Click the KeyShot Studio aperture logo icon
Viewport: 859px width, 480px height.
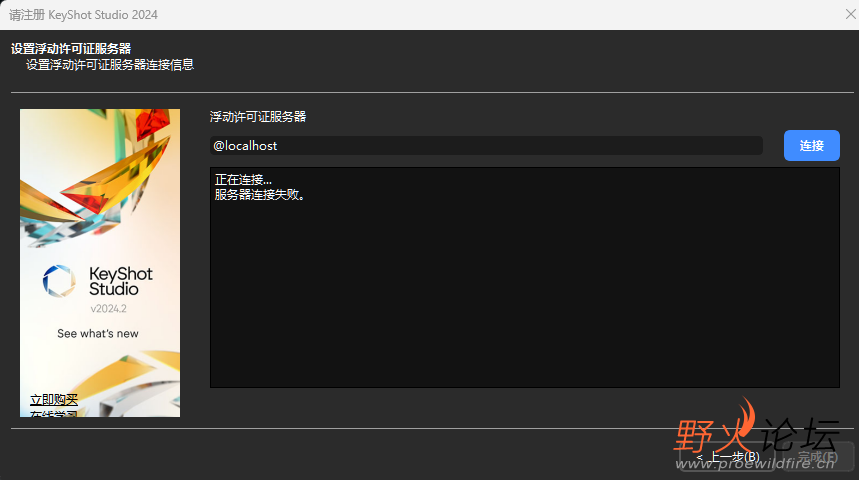(59, 281)
